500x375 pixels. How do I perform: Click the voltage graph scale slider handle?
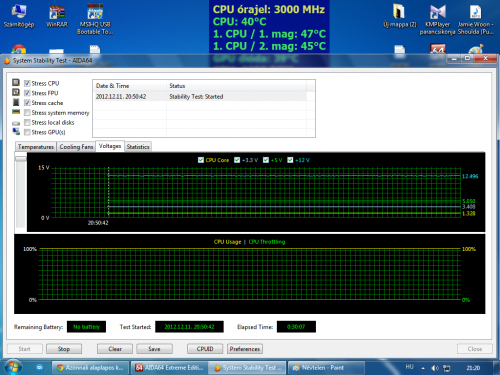pos(21,159)
